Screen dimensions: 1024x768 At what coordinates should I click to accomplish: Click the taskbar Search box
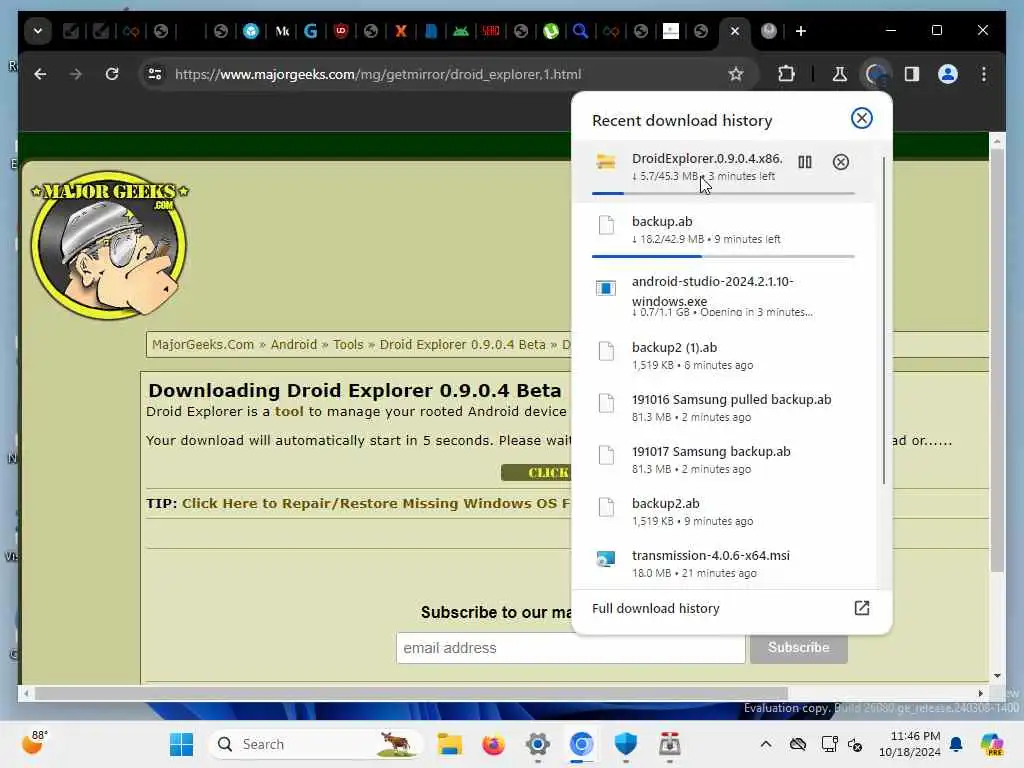pos(316,744)
